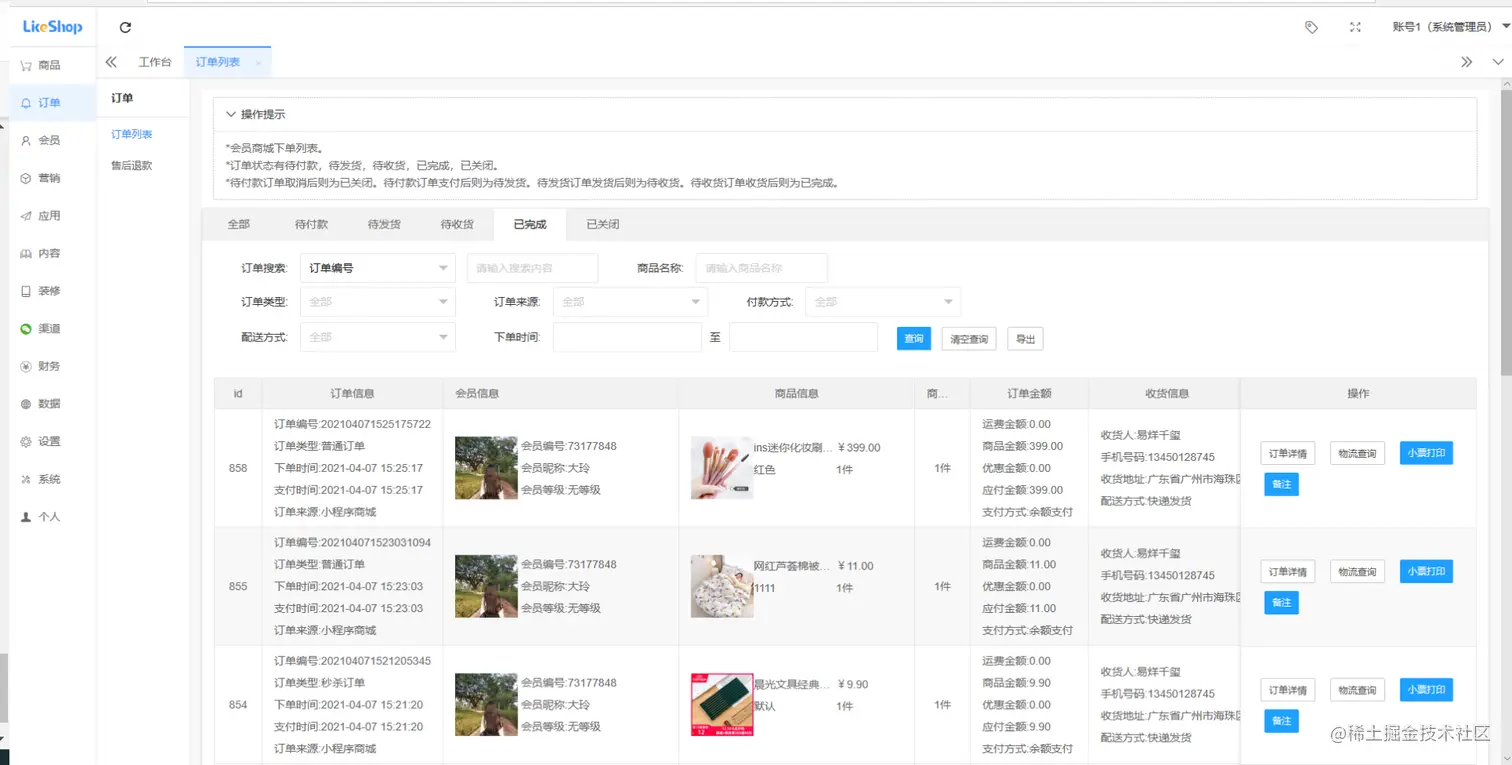This screenshot has height=765, width=1512.
Task: Click the makeup brush product thumbnail
Action: pyautogui.click(x=722, y=468)
